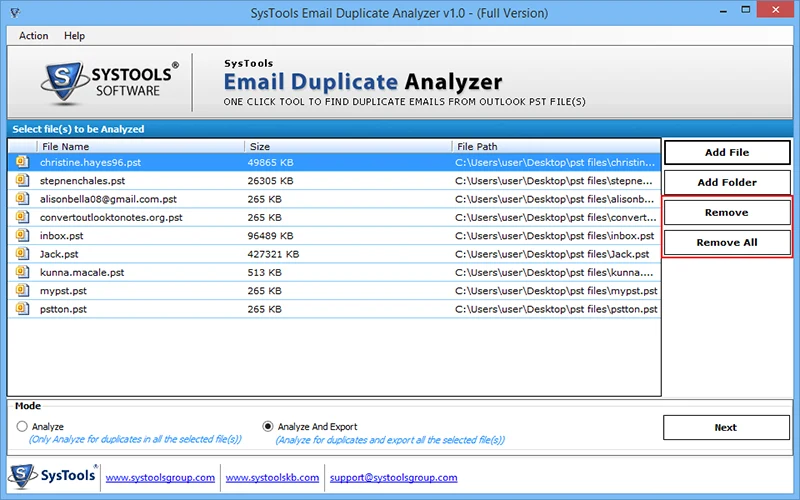Click the PST icon for kunna.macale.pst
This screenshot has height=500, width=800.
22,272
